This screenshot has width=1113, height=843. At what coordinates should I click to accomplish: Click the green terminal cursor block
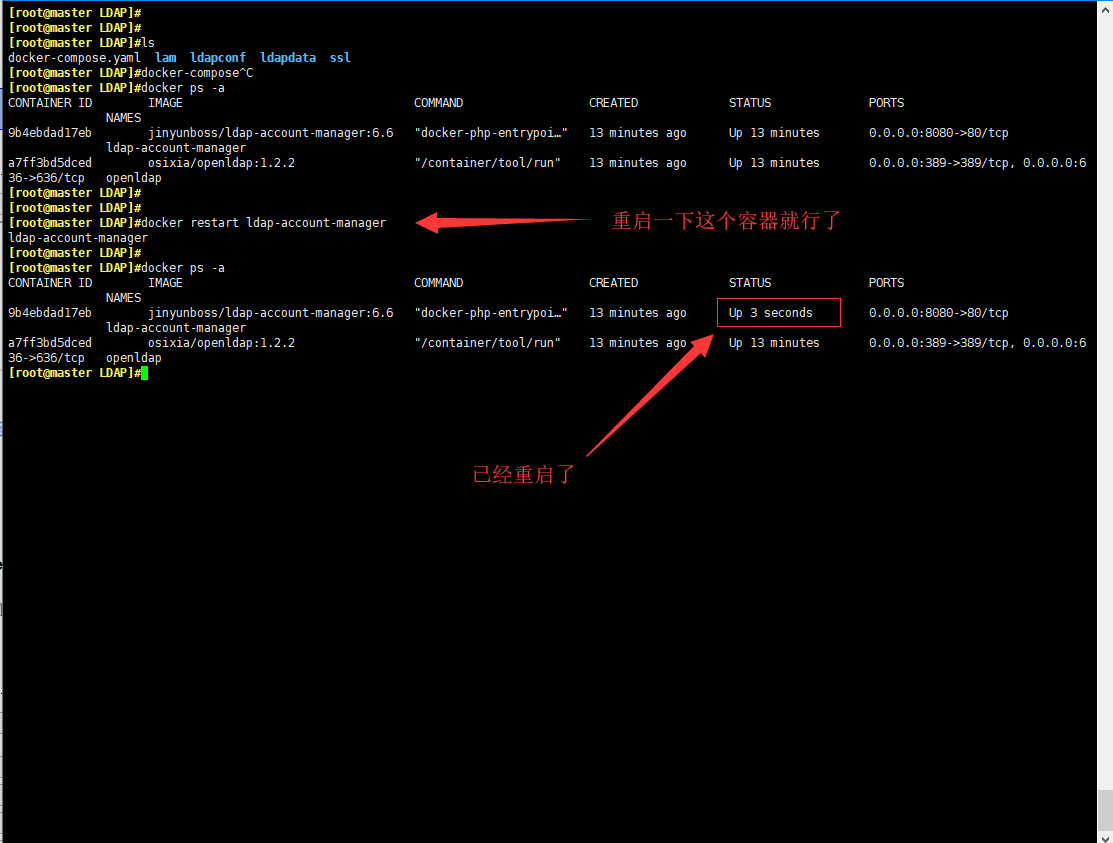tap(145, 373)
